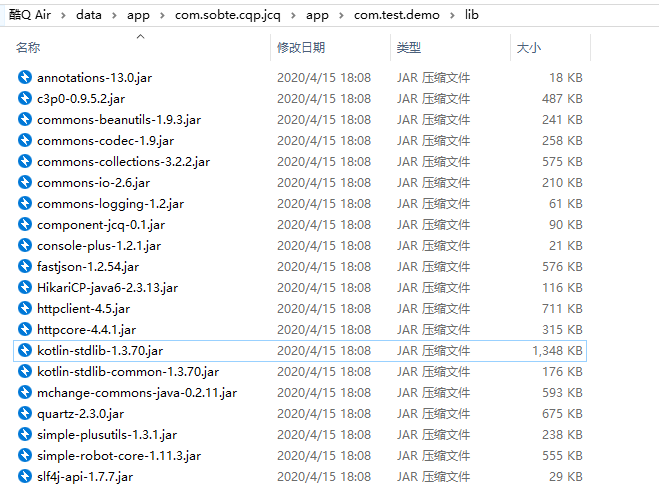This screenshot has height=502, width=659.
Task: Click the lib breadcrumb segment
Action: pos(472,15)
